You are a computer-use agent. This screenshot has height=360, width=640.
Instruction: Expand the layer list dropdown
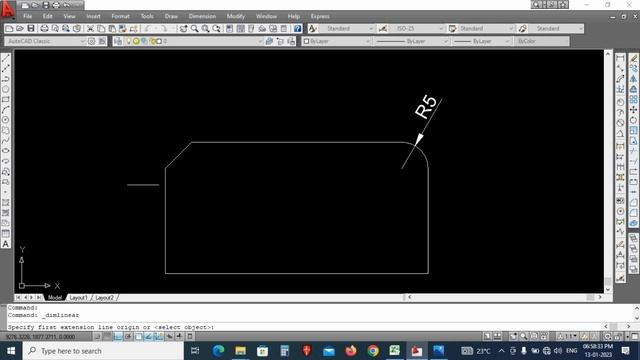(x=260, y=41)
